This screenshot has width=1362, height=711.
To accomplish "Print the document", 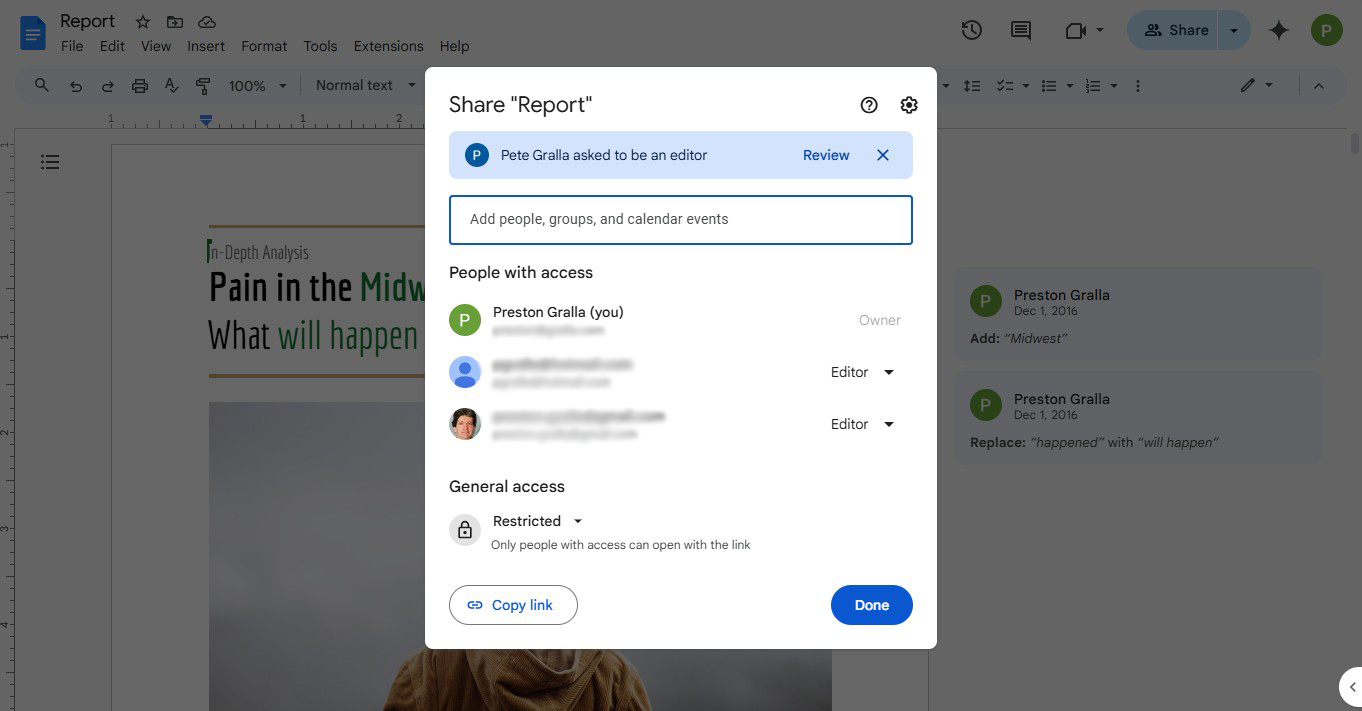I will pos(139,85).
